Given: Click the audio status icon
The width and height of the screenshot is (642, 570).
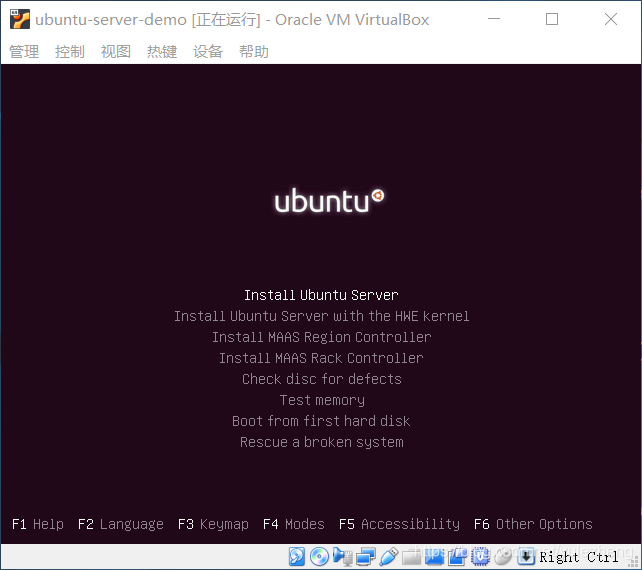Looking at the screenshot, I should pos(342,556).
